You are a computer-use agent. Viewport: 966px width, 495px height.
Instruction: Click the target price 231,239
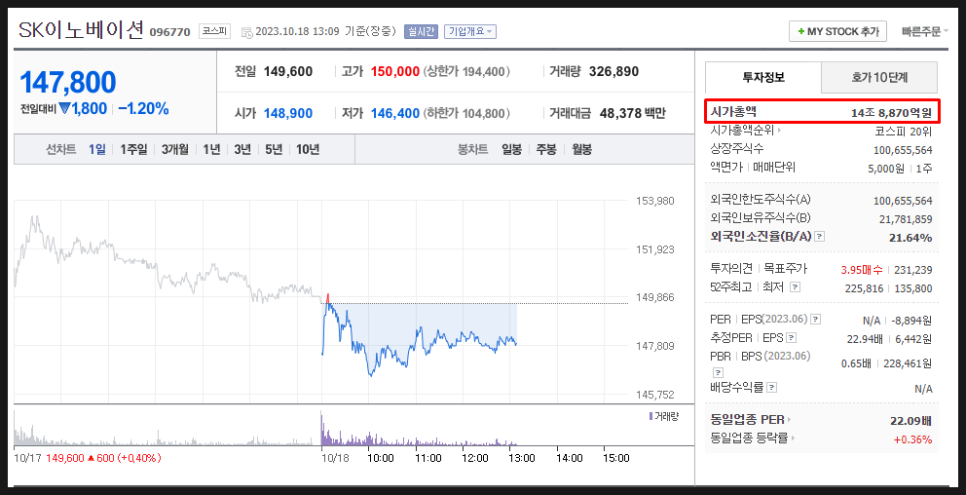(915, 270)
